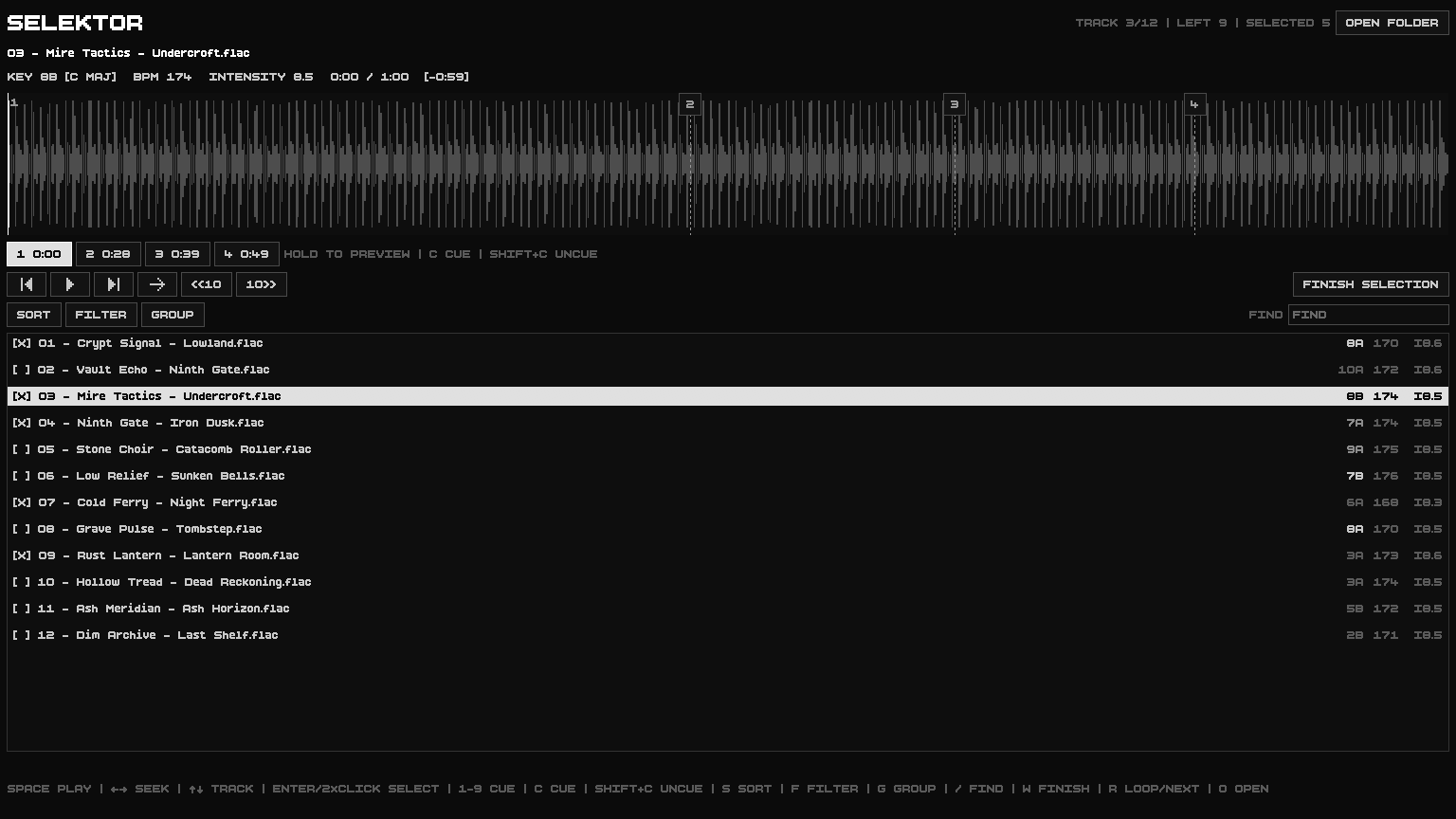
Task: Open the Group options
Action: pos(173,315)
